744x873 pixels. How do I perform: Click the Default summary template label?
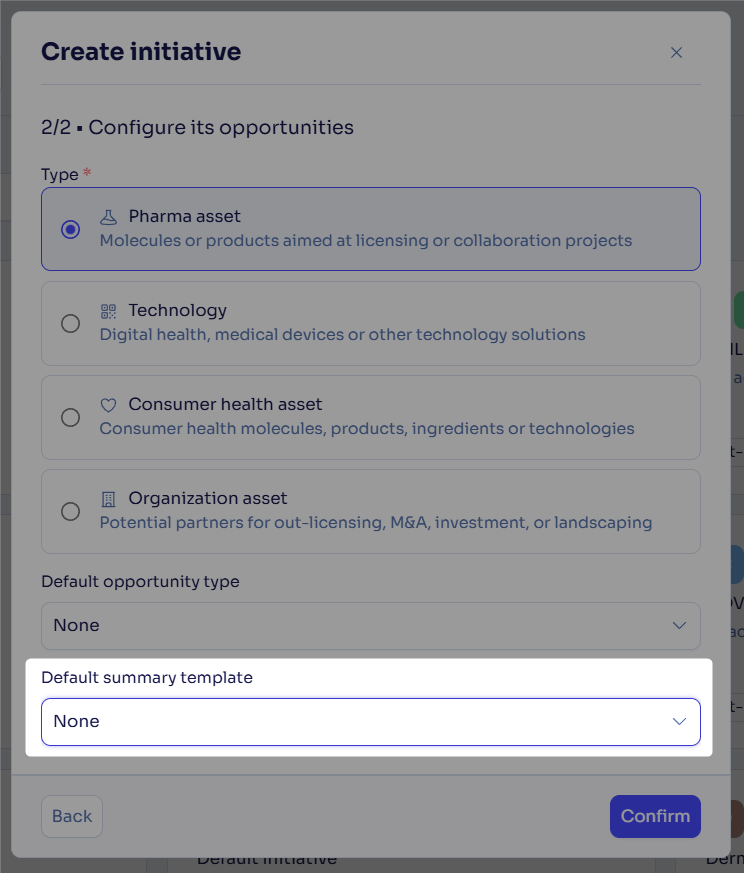147,678
